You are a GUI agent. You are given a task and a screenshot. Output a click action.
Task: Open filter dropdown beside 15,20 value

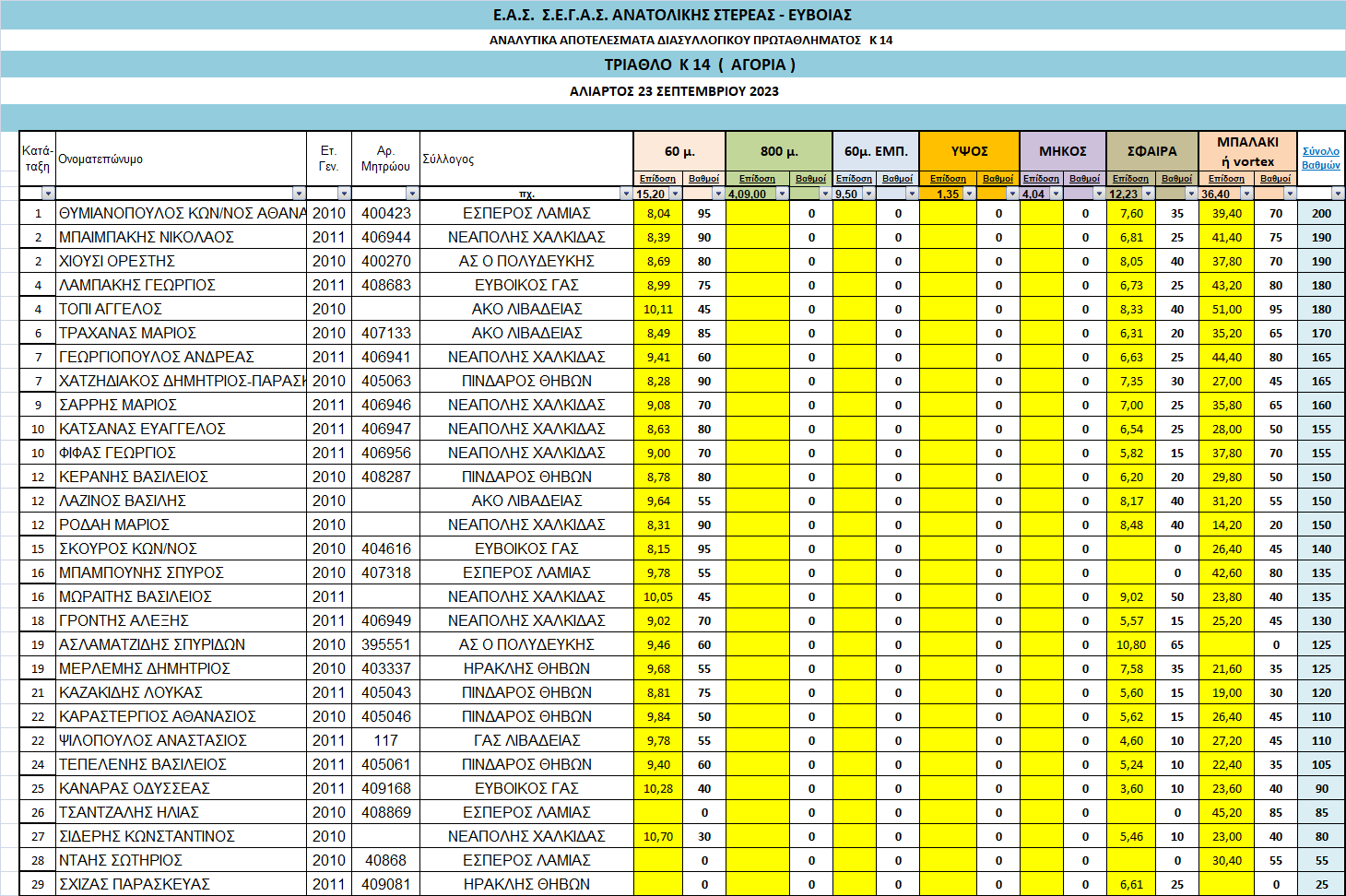[x=675, y=194]
